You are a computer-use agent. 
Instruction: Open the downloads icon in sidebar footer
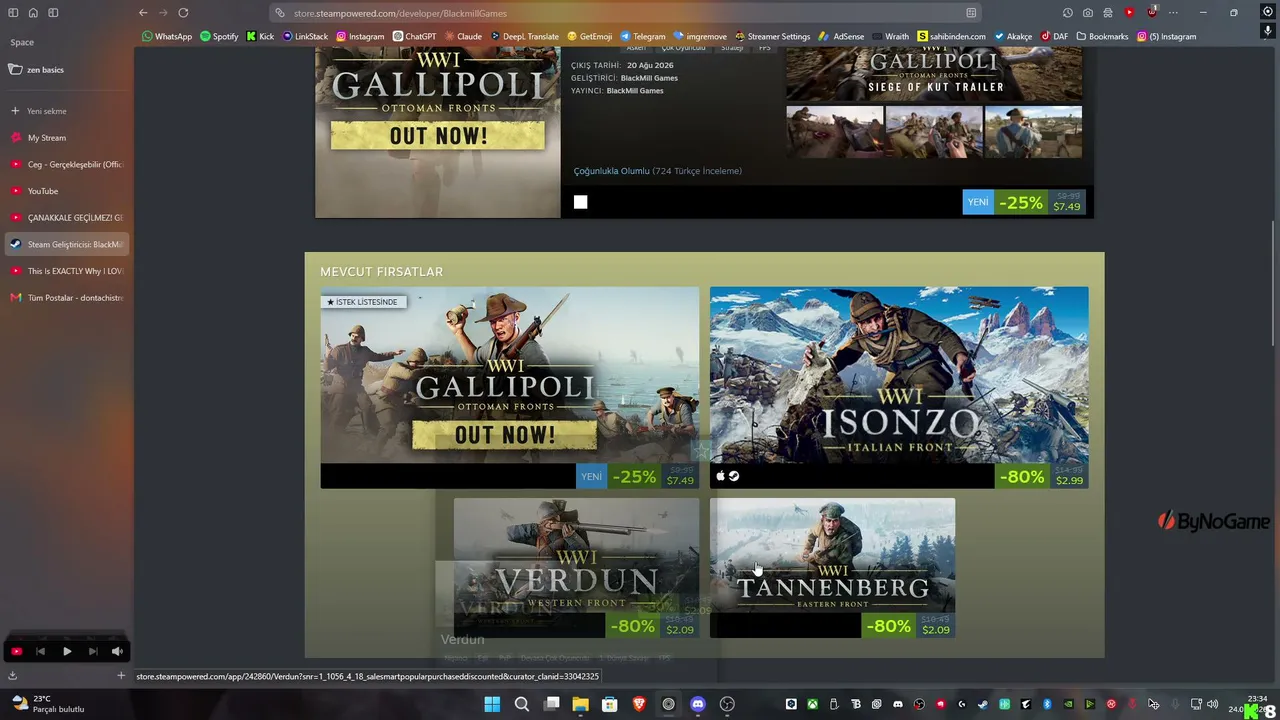tap(13, 676)
